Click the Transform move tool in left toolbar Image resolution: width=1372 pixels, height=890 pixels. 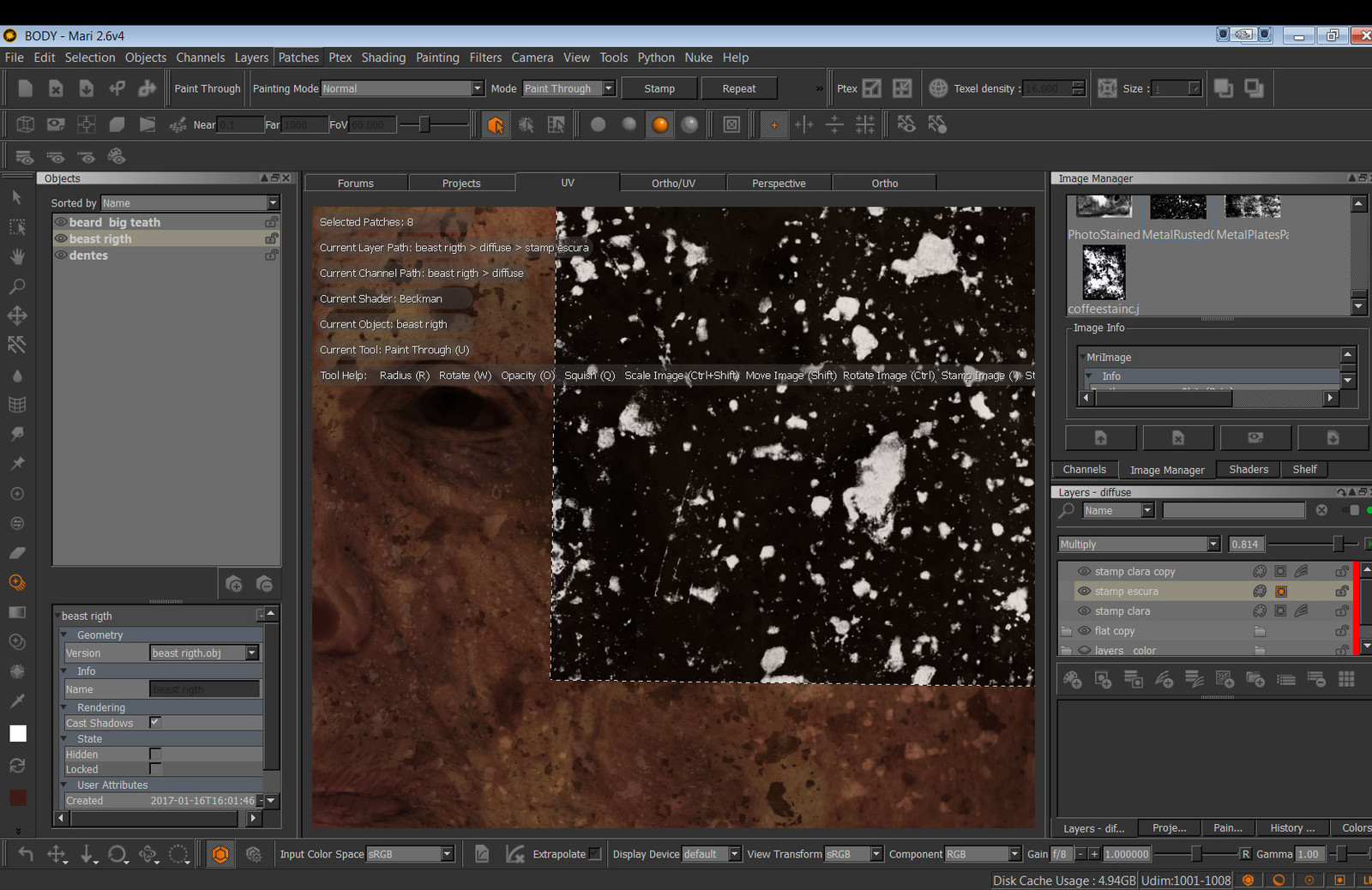tap(17, 316)
